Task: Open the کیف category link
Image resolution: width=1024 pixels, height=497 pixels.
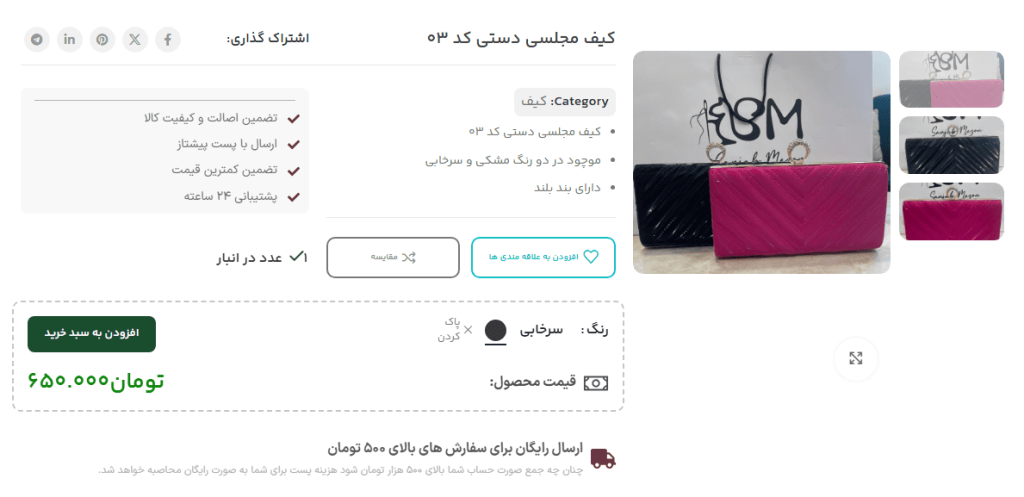Action: [534, 102]
